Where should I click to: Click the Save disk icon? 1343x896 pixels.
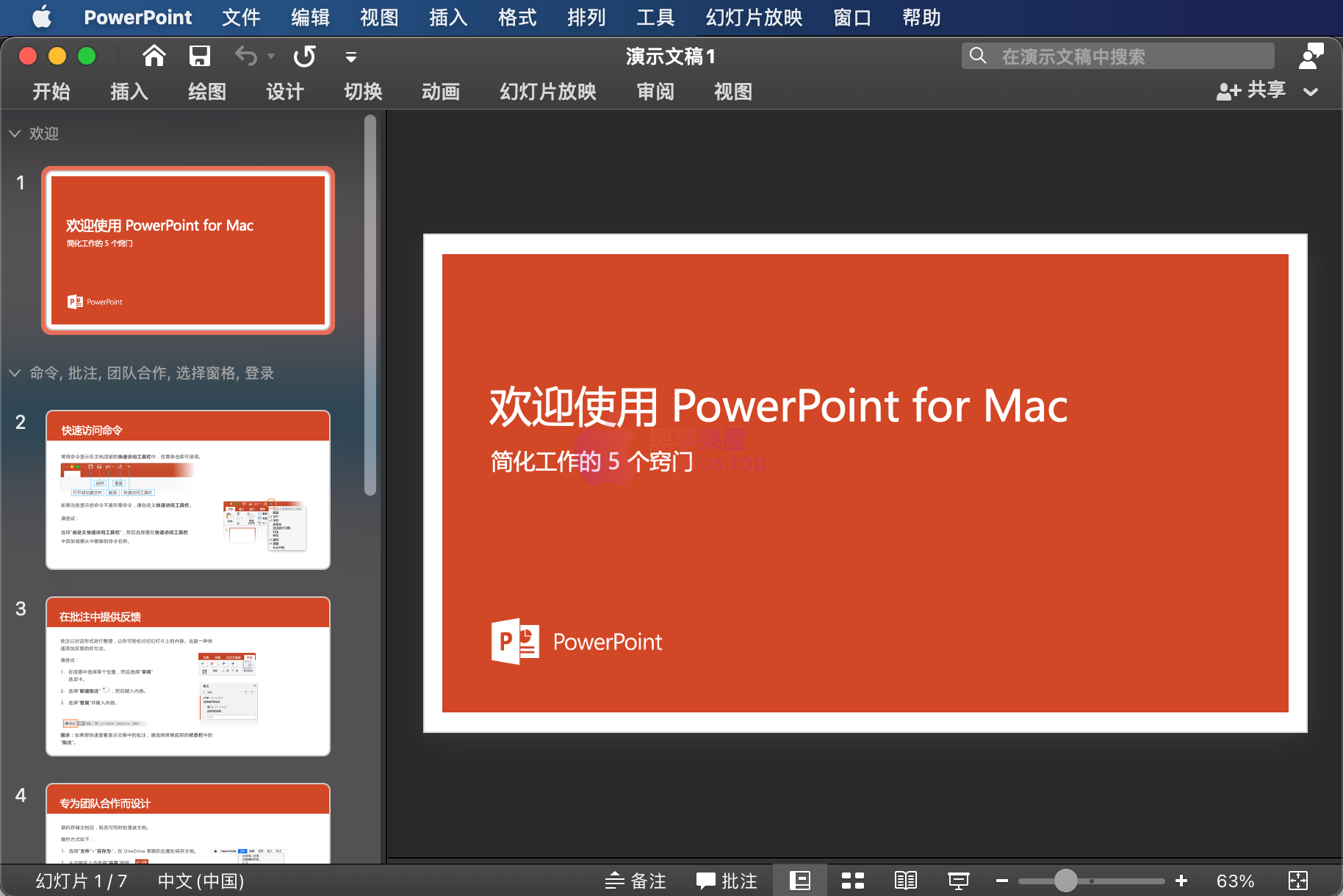(199, 56)
